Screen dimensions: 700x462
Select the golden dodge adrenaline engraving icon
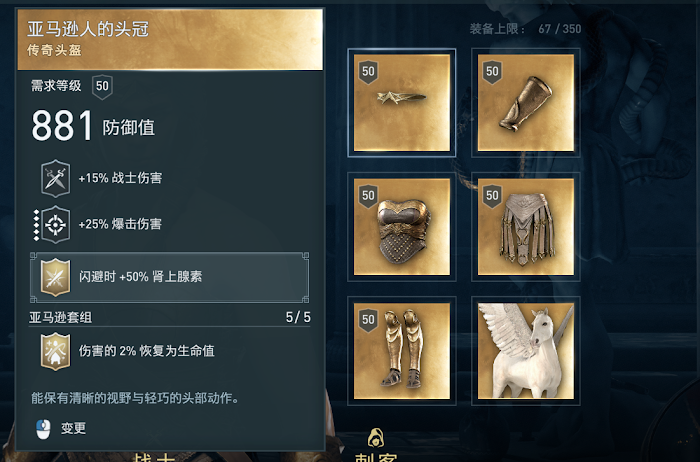(55, 277)
